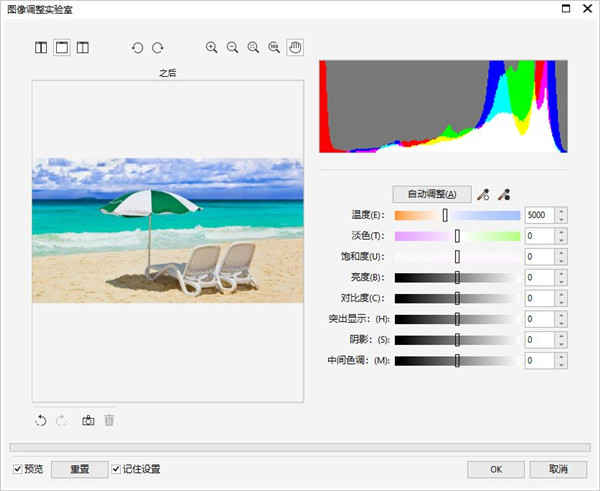The width and height of the screenshot is (600, 491).
Task: Click the 阴影 shadows spinner arrows
Action: tap(561, 339)
